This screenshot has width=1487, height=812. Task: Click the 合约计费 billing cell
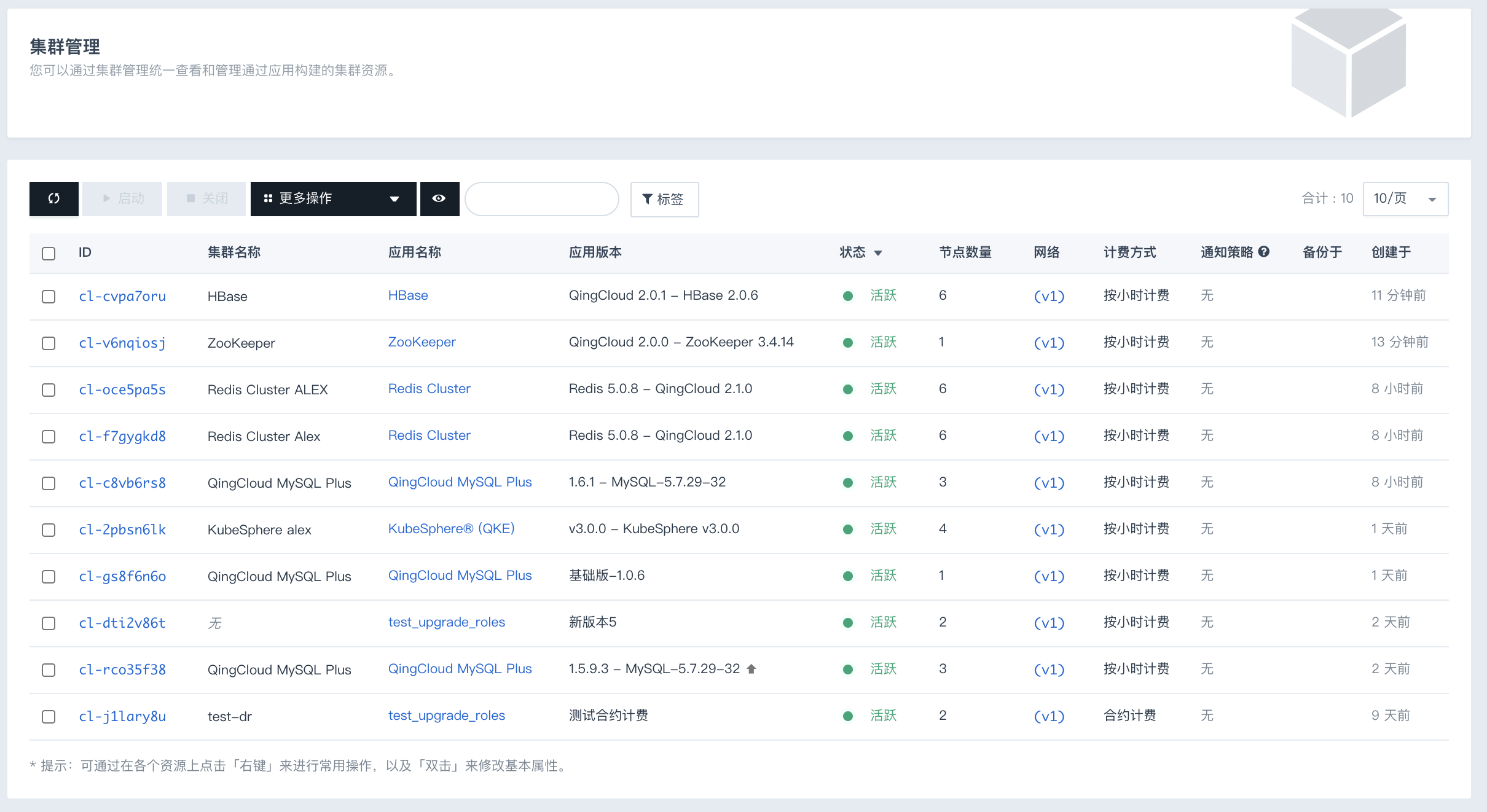1130,716
